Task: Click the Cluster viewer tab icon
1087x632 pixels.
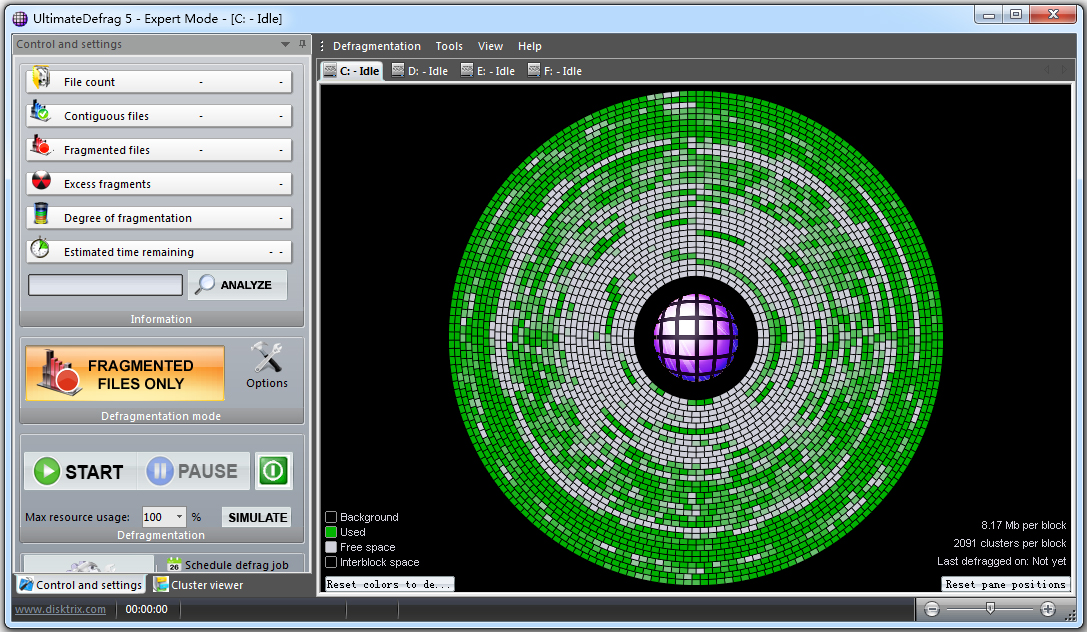Action: [161, 584]
